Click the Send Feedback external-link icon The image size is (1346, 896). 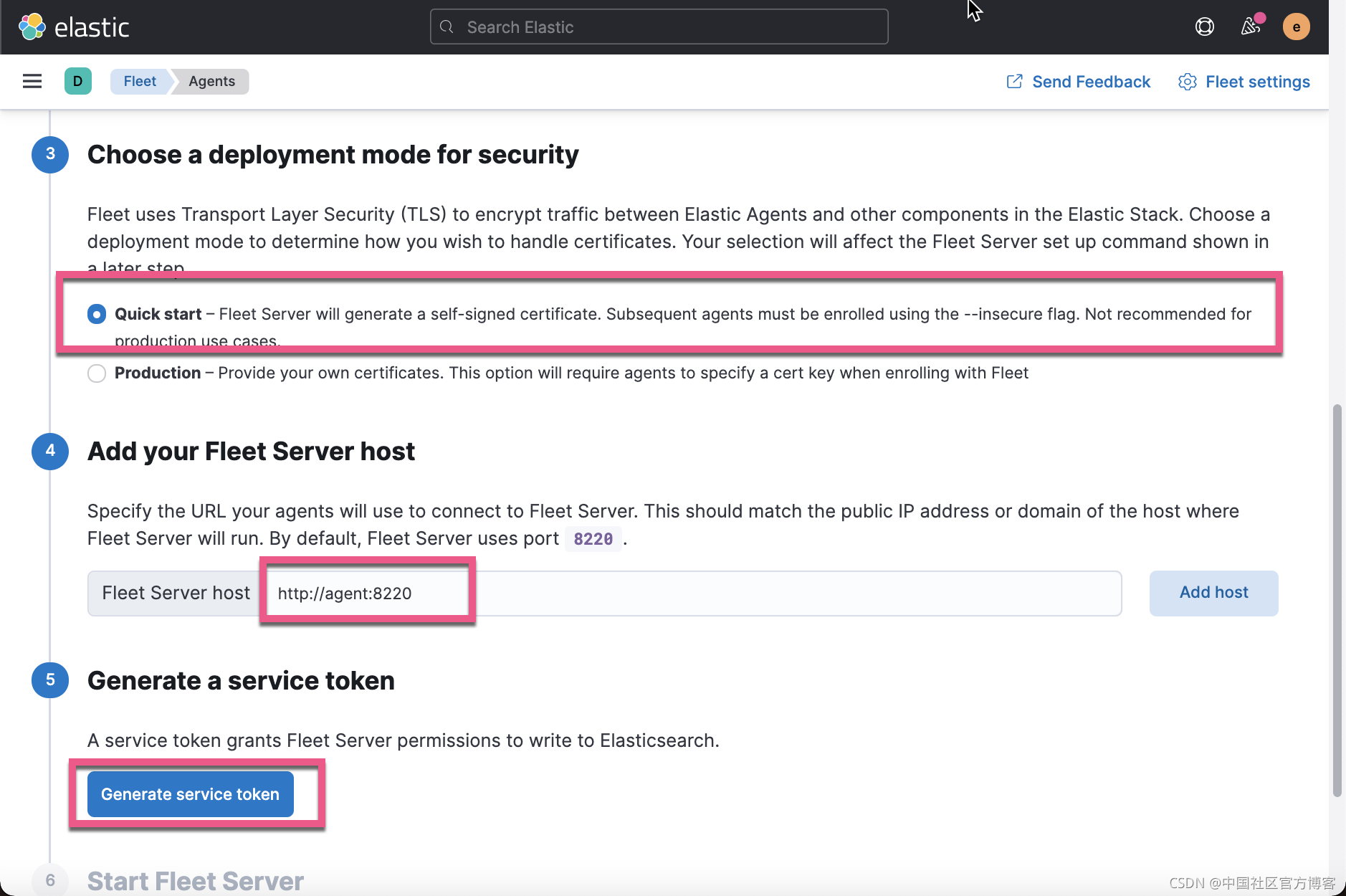[1014, 82]
